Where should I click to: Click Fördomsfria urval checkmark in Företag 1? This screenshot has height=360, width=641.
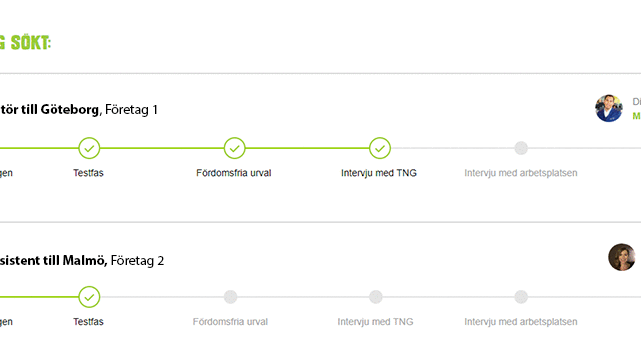point(235,148)
